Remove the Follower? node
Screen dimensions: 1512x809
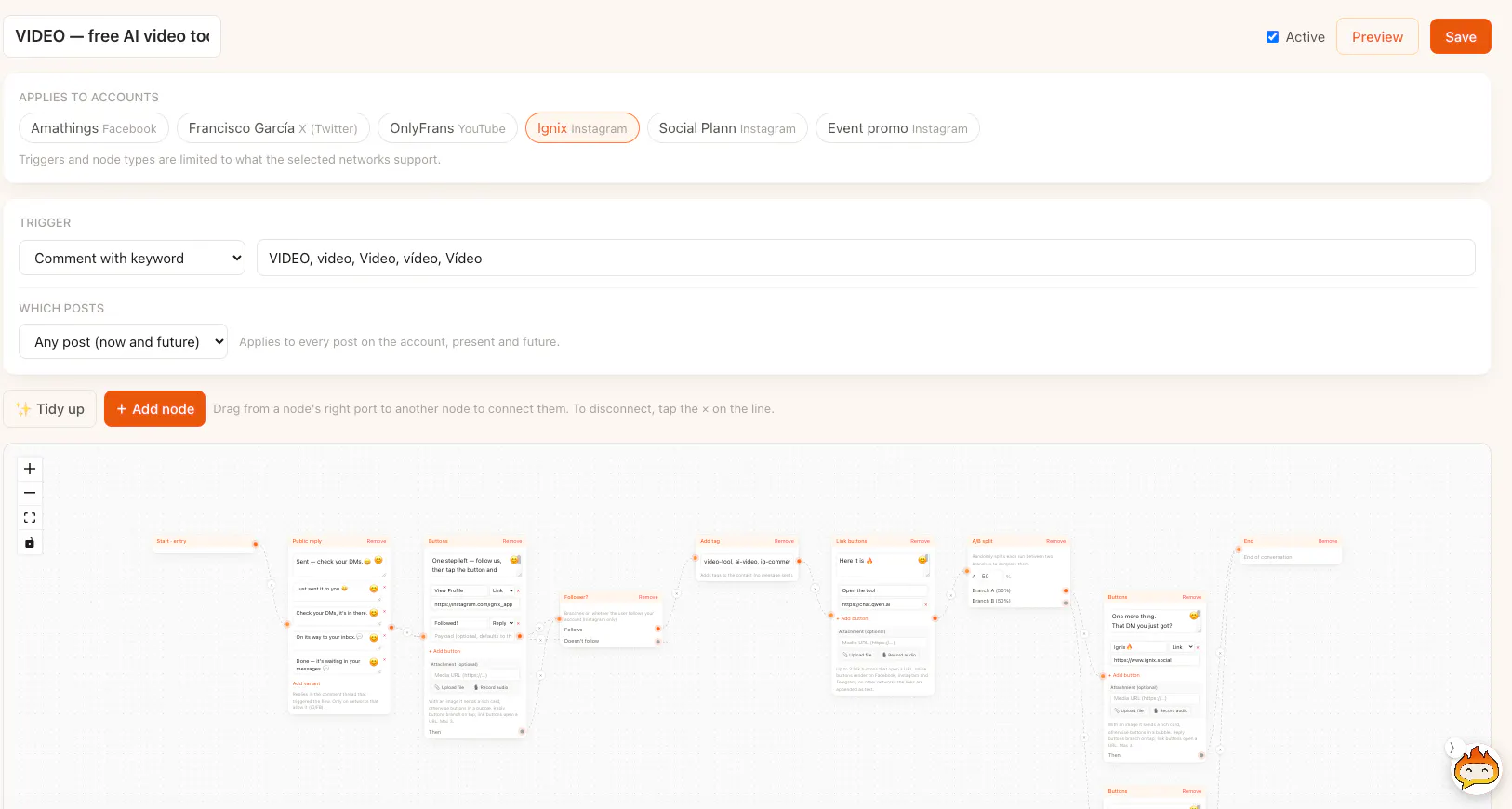pyautogui.click(x=648, y=597)
